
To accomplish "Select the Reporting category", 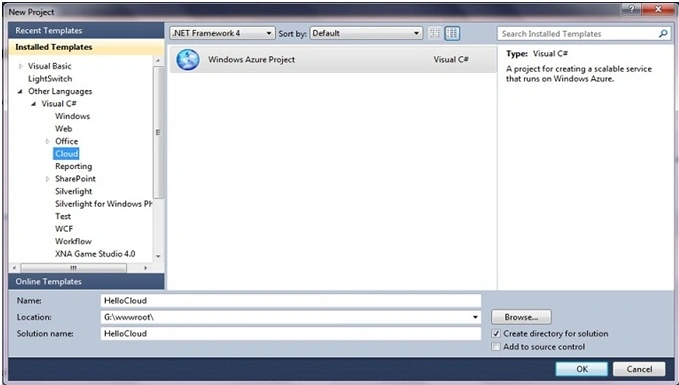I will click(x=73, y=166).
